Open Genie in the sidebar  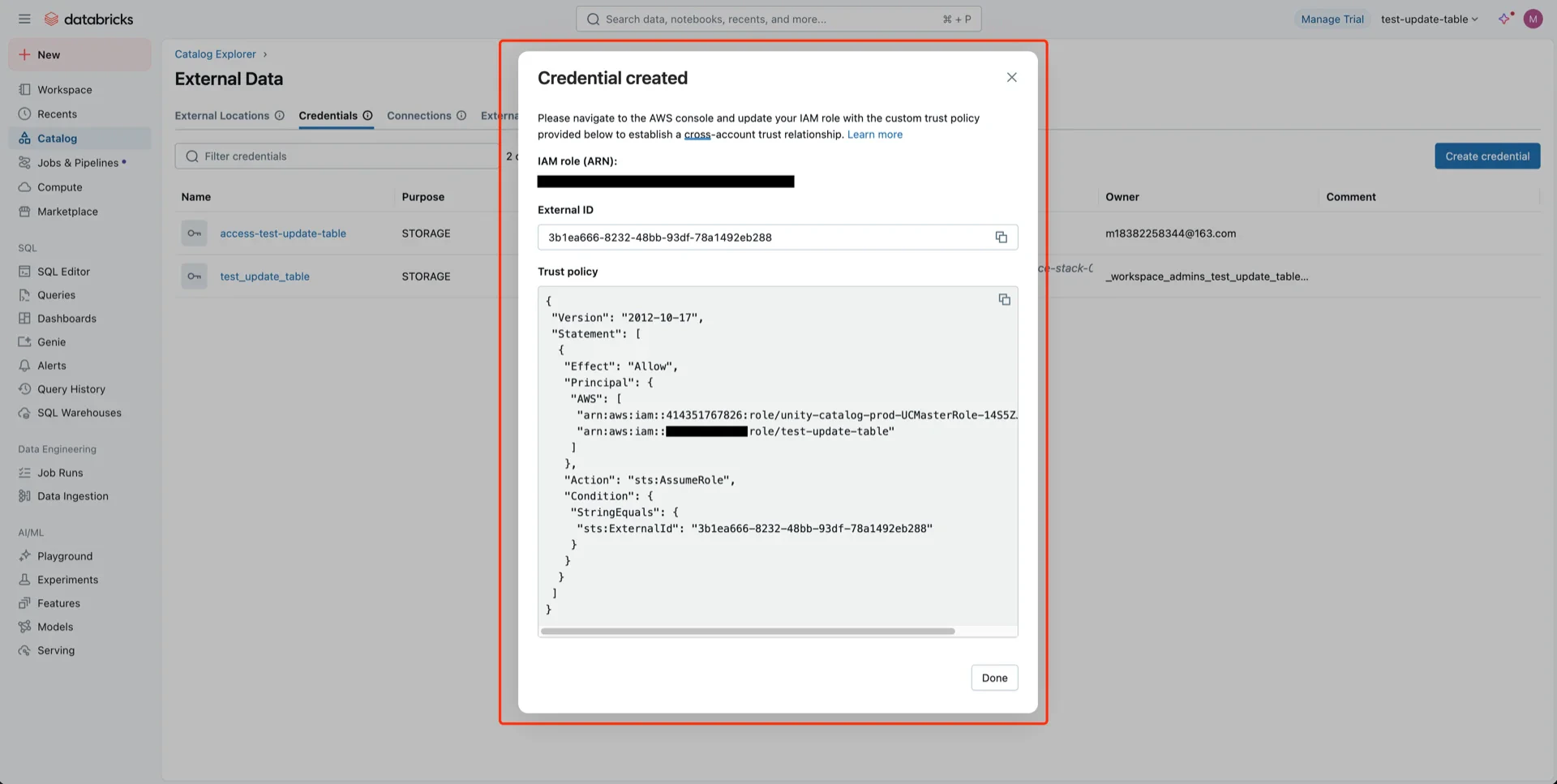coord(79,342)
